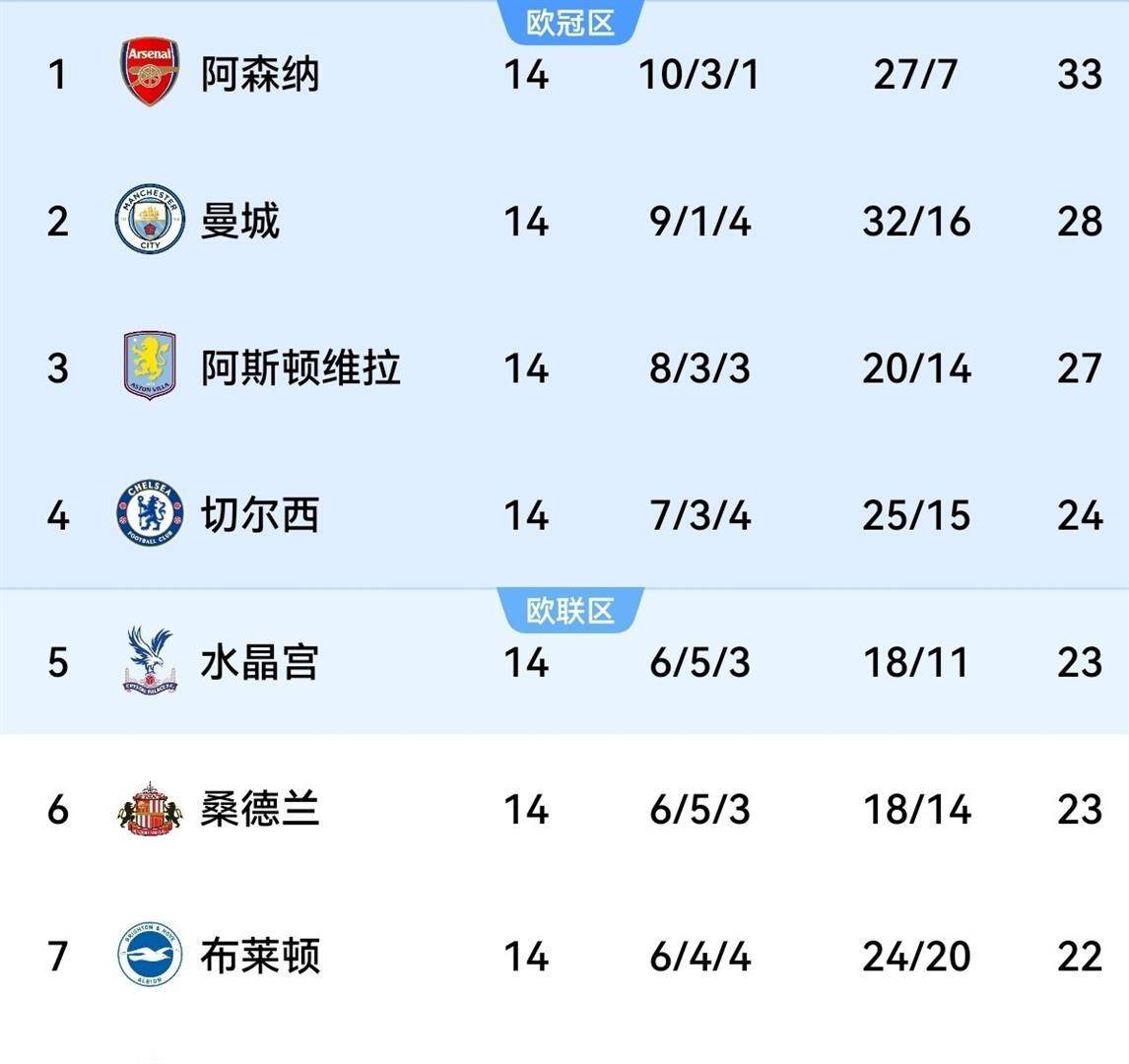This screenshot has width=1129, height=1064.
Task: Open the 曼城 team name link
Action: pyautogui.click(x=240, y=221)
